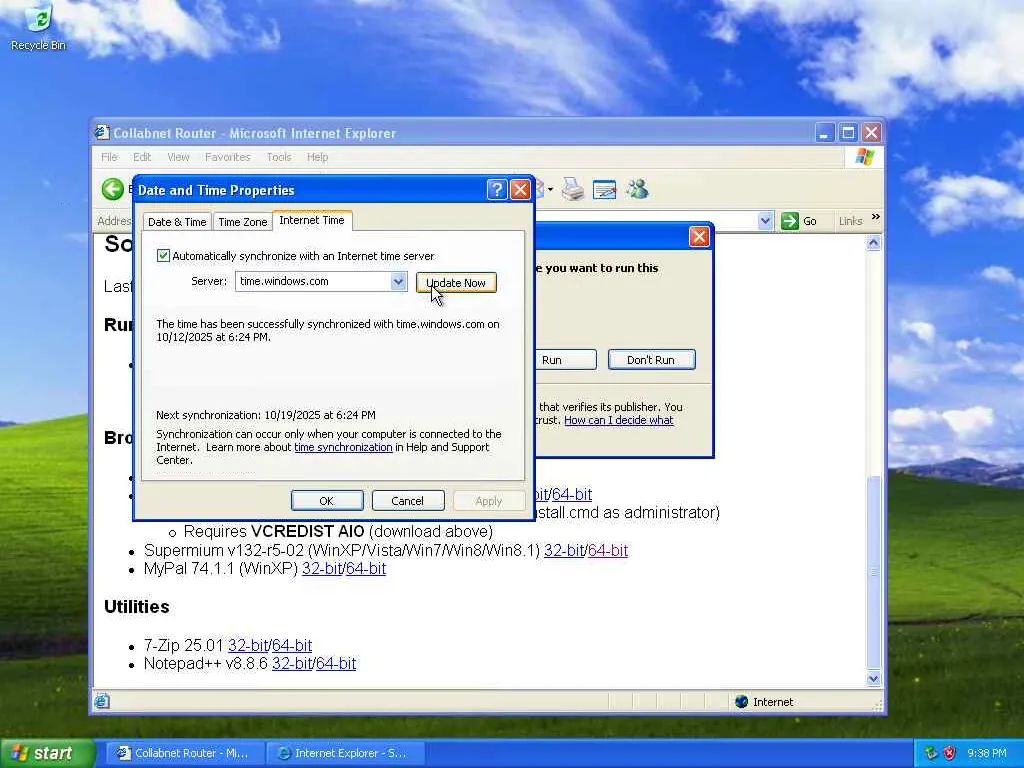Click the Help question mark in Date and Time dialog
Image resolution: width=1024 pixels, height=768 pixels.
(x=496, y=189)
